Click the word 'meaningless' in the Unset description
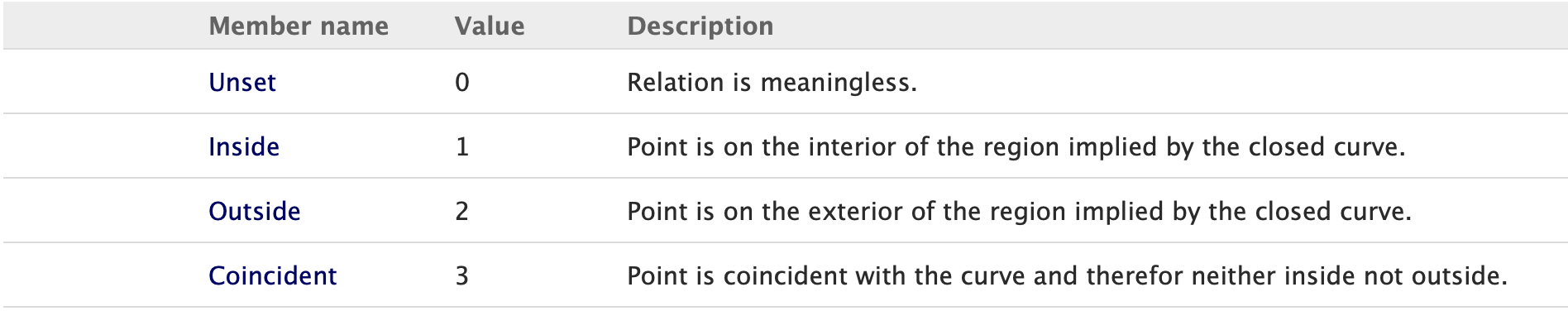Viewport: 1568px width, 311px height. (x=835, y=82)
